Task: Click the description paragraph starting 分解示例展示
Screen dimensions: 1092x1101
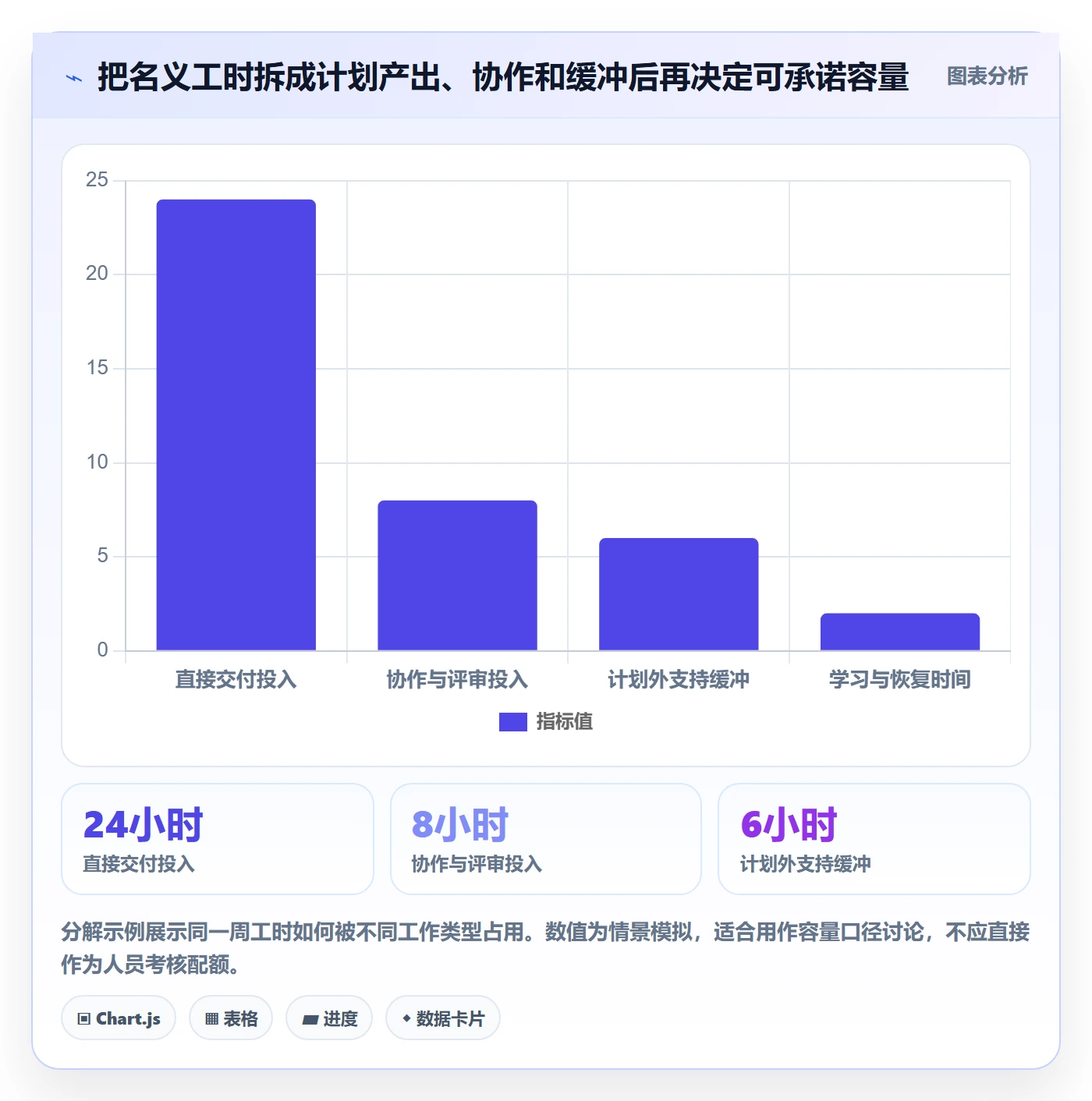Action: click(545, 948)
